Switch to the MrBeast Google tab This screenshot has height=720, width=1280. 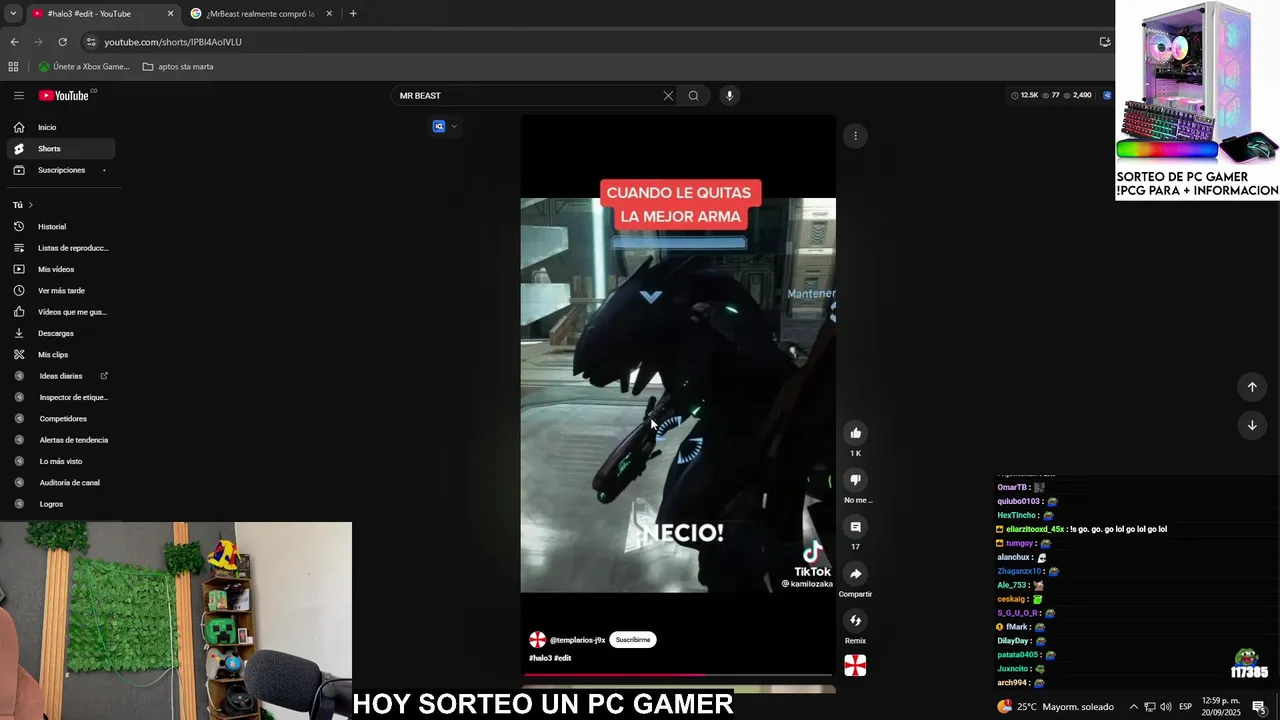[261, 14]
